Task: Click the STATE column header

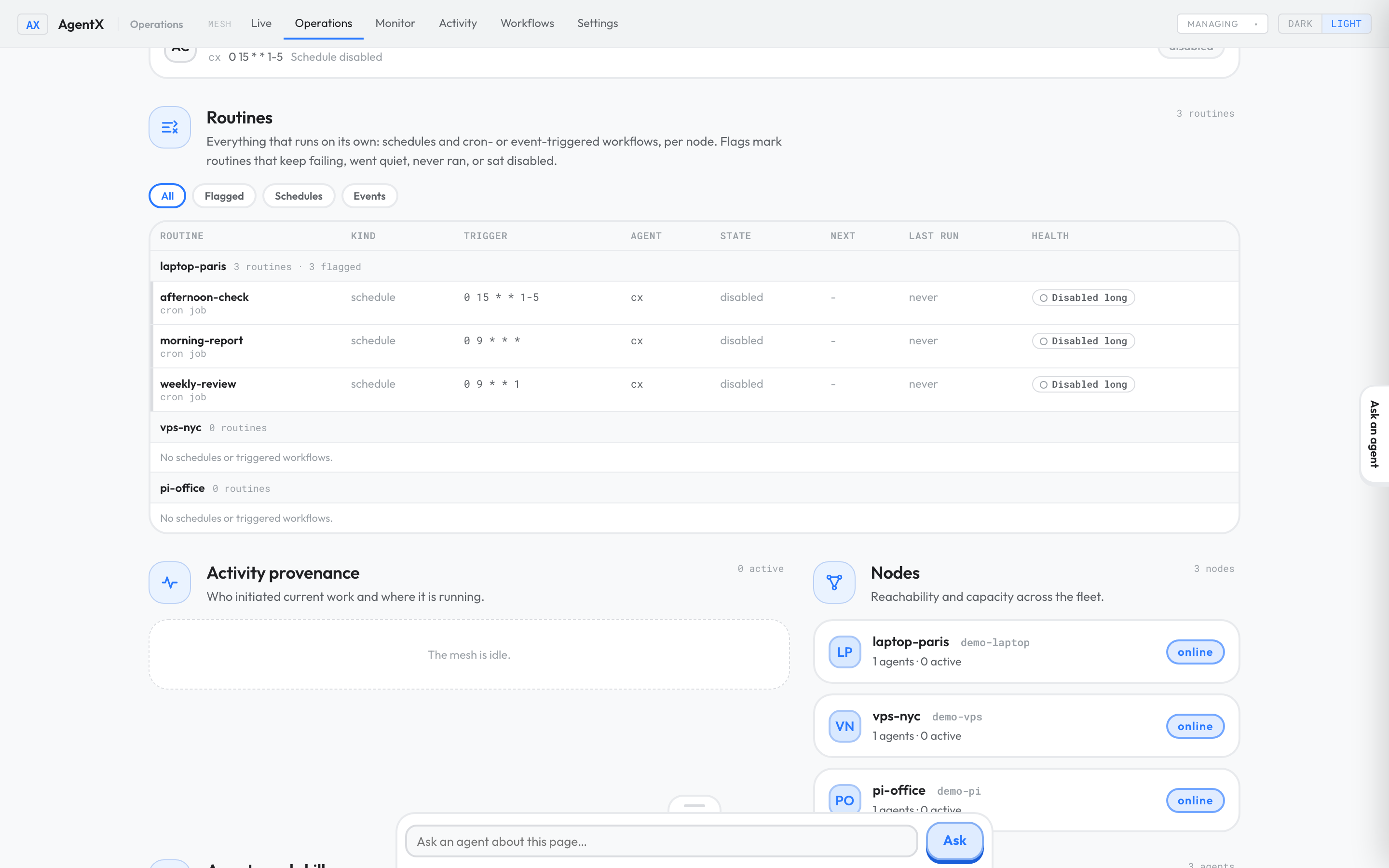Action: point(735,236)
